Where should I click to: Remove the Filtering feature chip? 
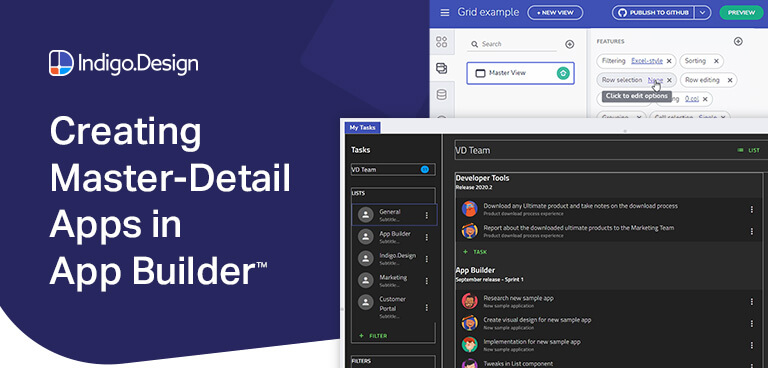pos(670,61)
